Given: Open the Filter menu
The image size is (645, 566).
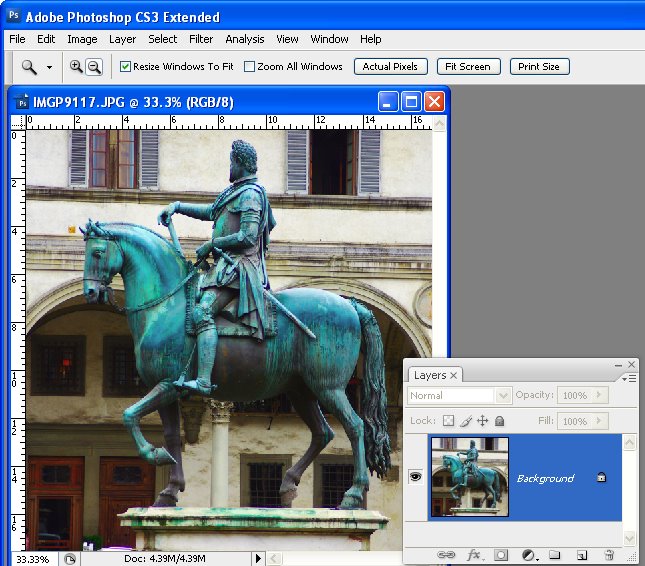Looking at the screenshot, I should [201, 39].
